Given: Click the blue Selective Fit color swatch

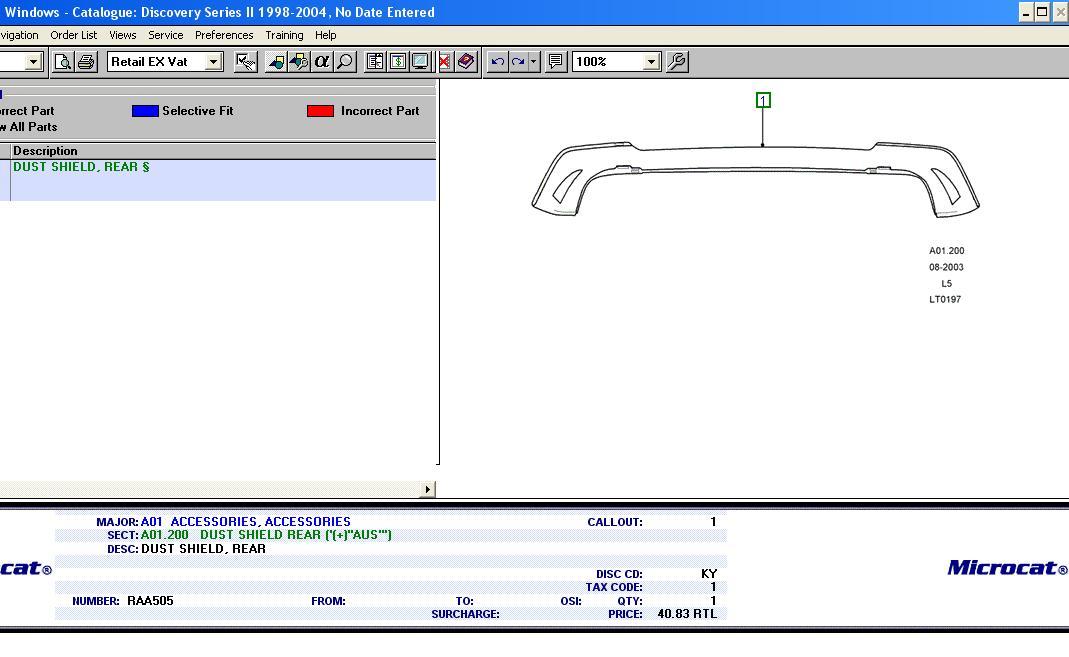Looking at the screenshot, I should click(145, 111).
